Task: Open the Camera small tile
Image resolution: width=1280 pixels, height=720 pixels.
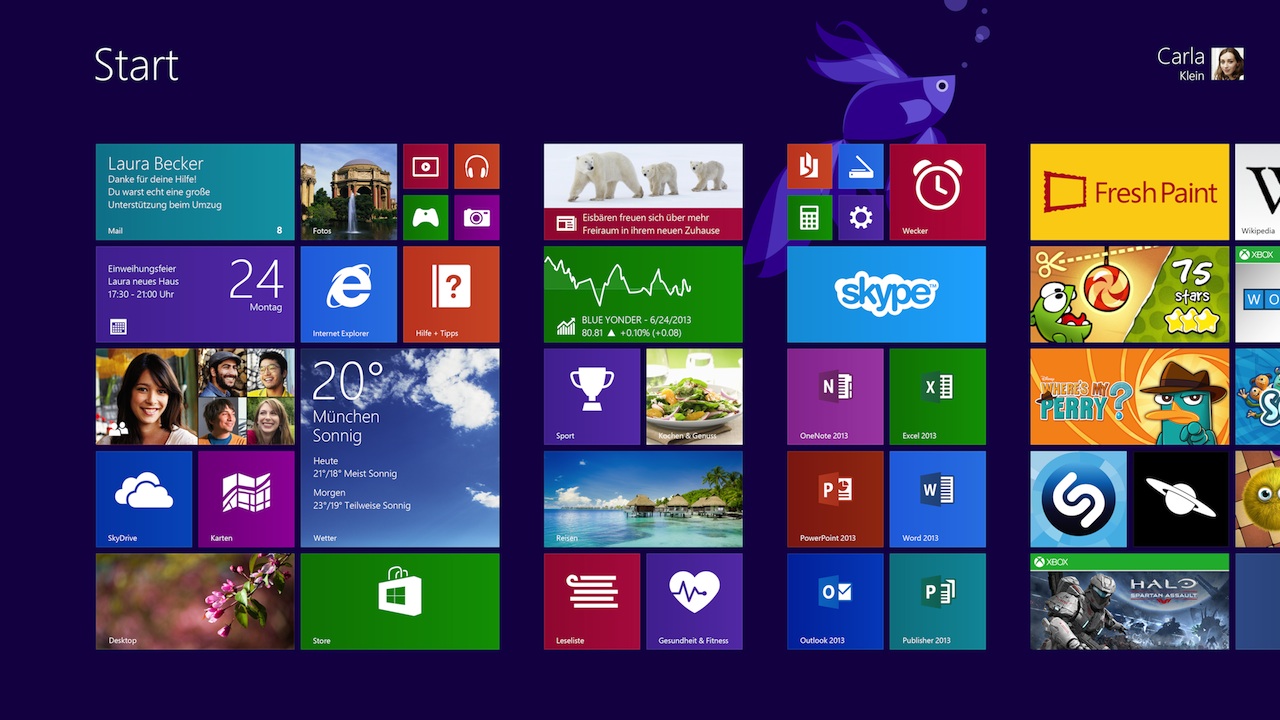Action: click(476, 217)
